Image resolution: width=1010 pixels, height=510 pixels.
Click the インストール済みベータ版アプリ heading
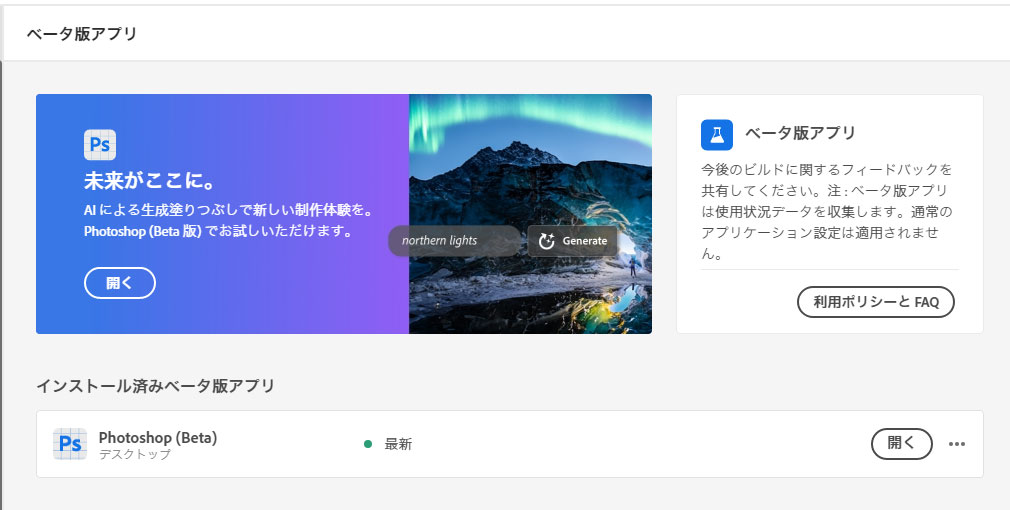pyautogui.click(x=155, y=386)
